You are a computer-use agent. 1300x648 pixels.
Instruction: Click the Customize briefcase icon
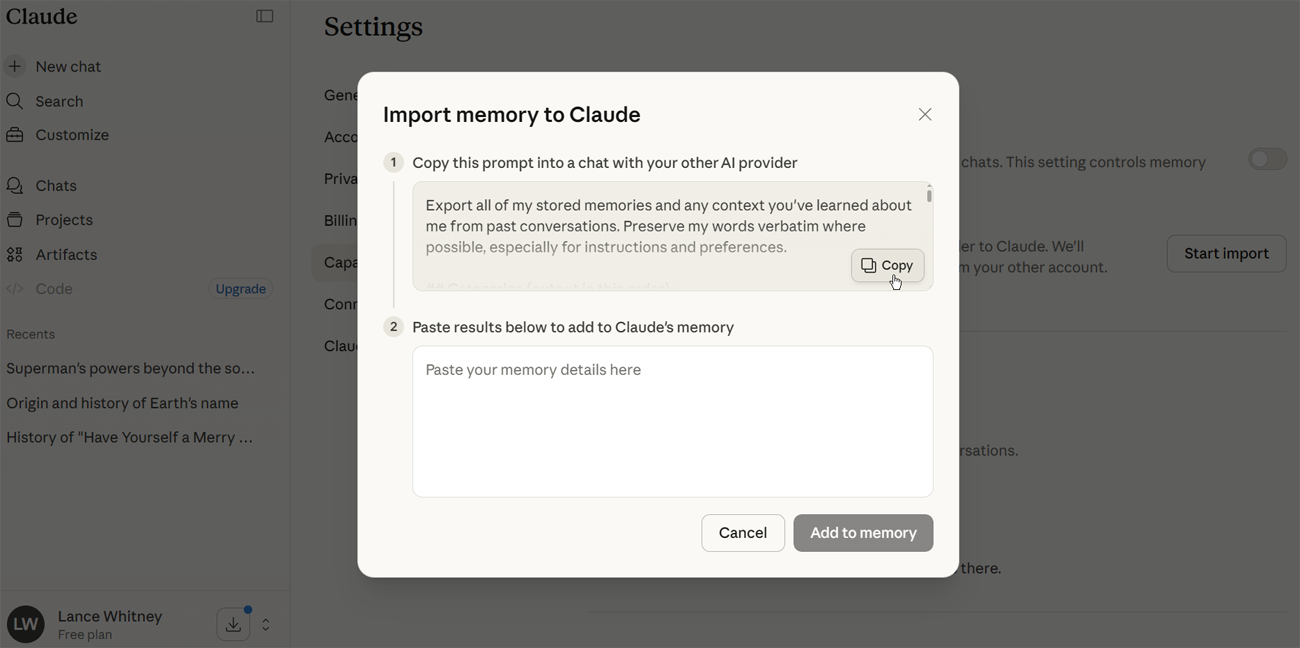pyautogui.click(x=15, y=135)
